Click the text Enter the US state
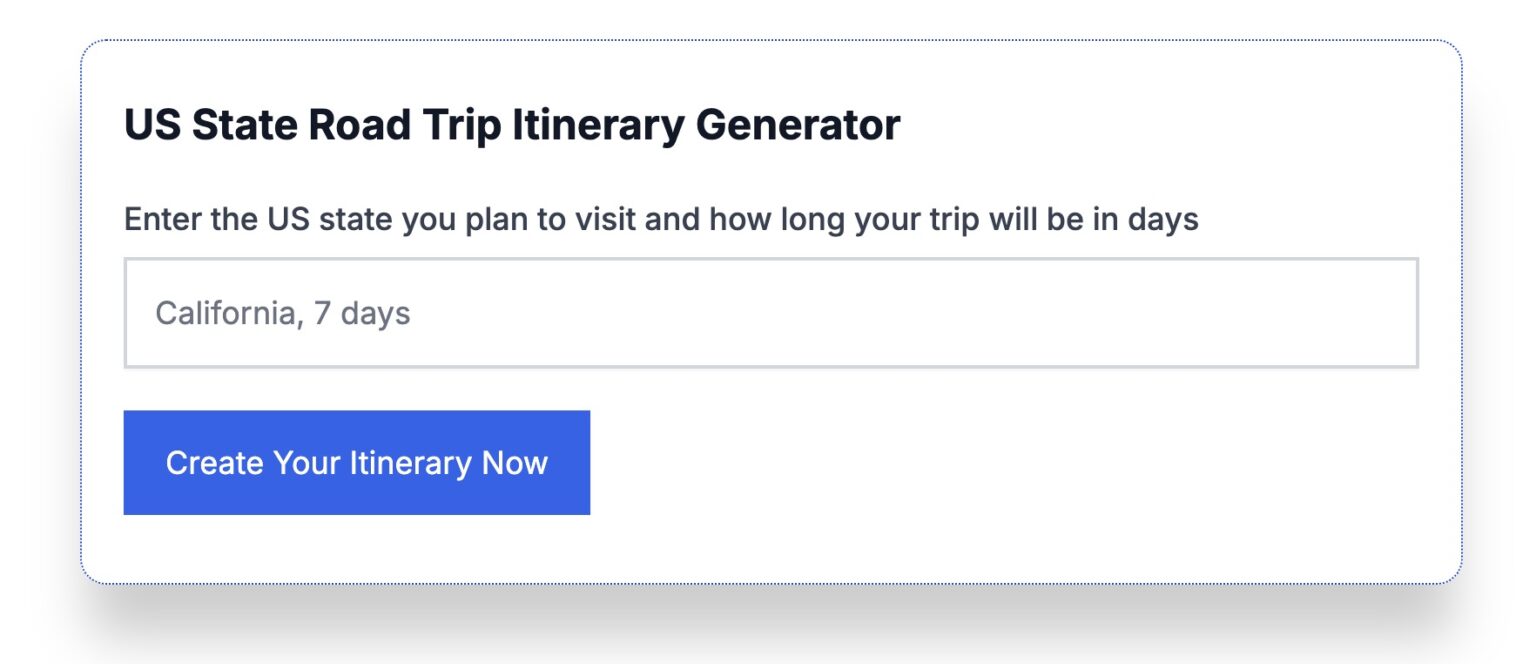Screen dimensions: 1536x664 (x=259, y=219)
